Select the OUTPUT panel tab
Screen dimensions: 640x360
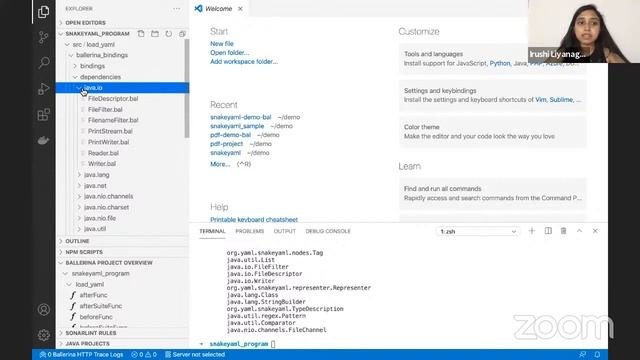pyautogui.click(x=284, y=231)
